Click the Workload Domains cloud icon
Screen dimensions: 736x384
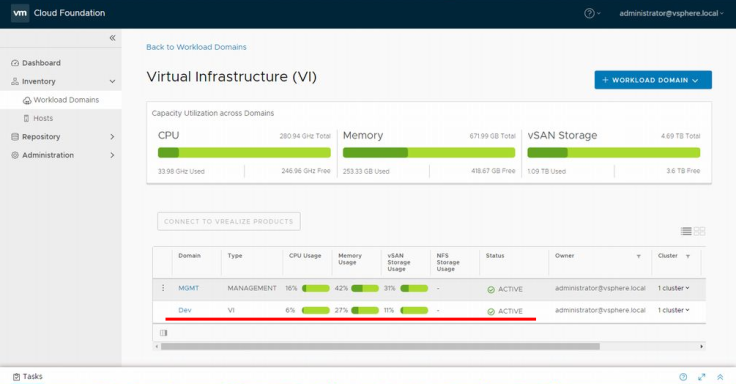pyautogui.click(x=27, y=100)
